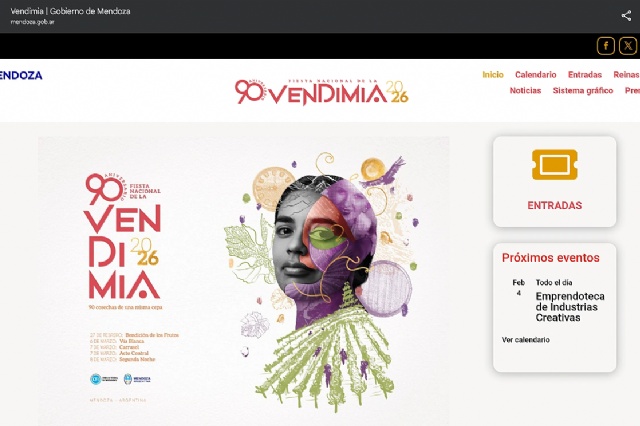
Task: Click the partially visible Prensa menu item
Action: (x=632, y=91)
